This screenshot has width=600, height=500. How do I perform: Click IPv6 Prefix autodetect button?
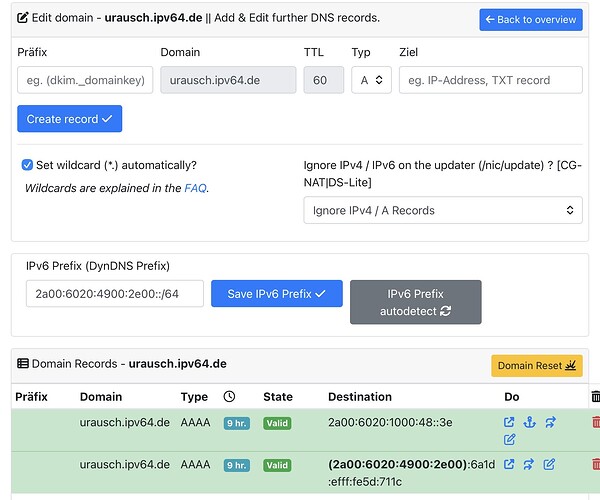click(415, 302)
